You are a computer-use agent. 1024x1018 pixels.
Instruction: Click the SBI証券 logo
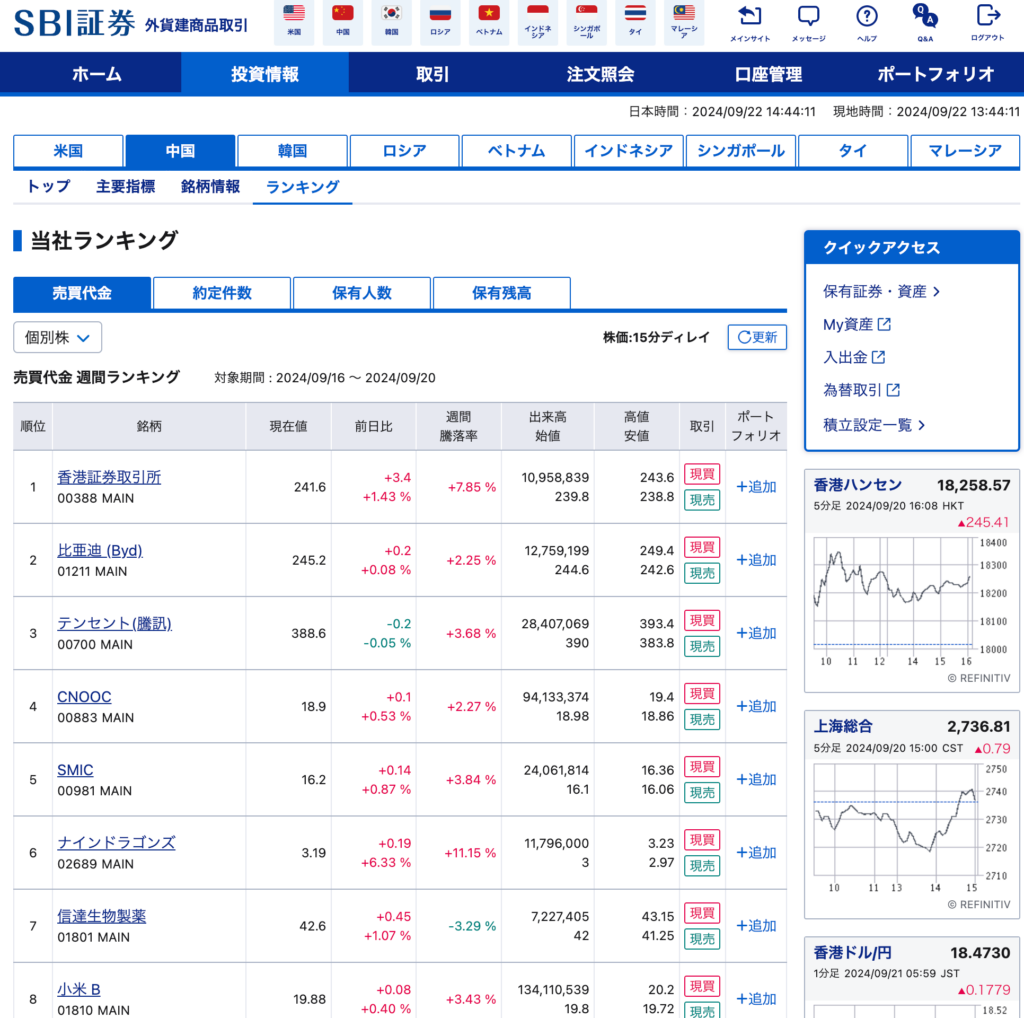(74, 24)
